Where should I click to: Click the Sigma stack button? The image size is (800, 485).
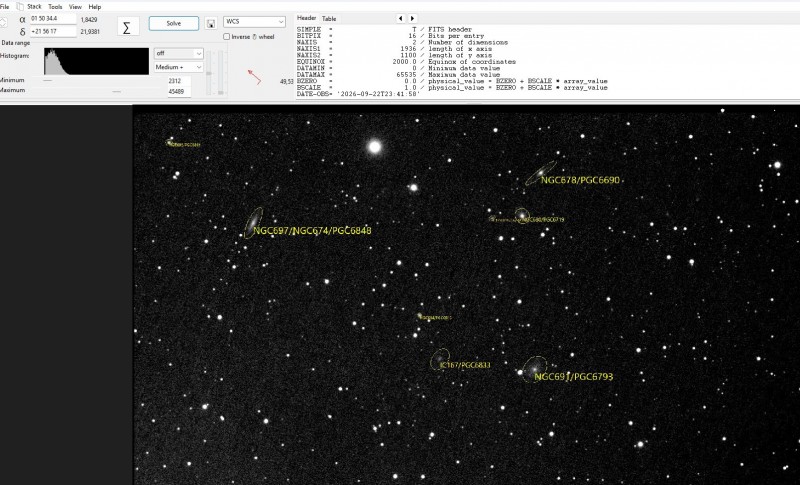(128, 27)
